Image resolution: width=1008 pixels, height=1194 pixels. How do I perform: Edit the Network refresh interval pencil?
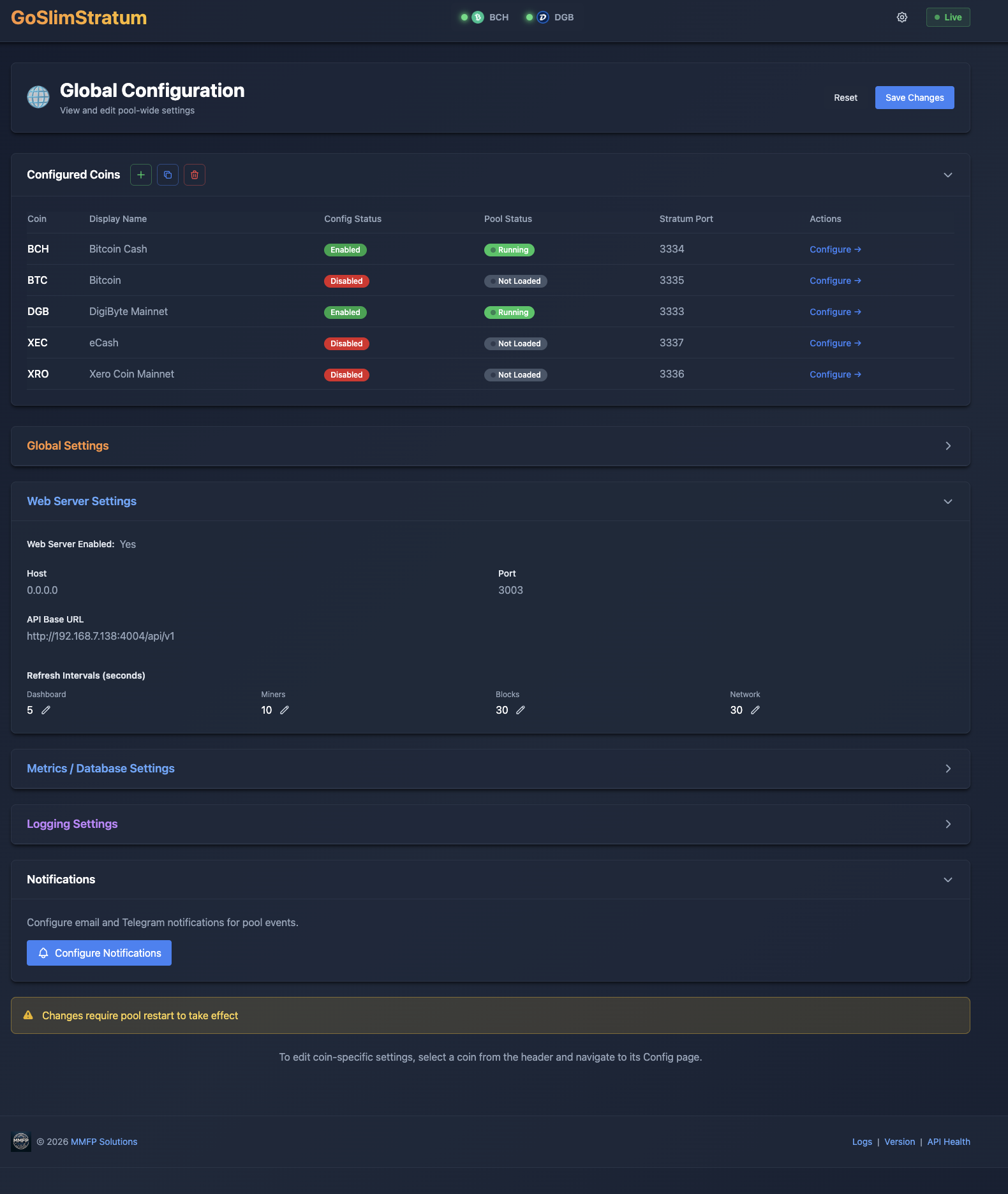click(755, 710)
